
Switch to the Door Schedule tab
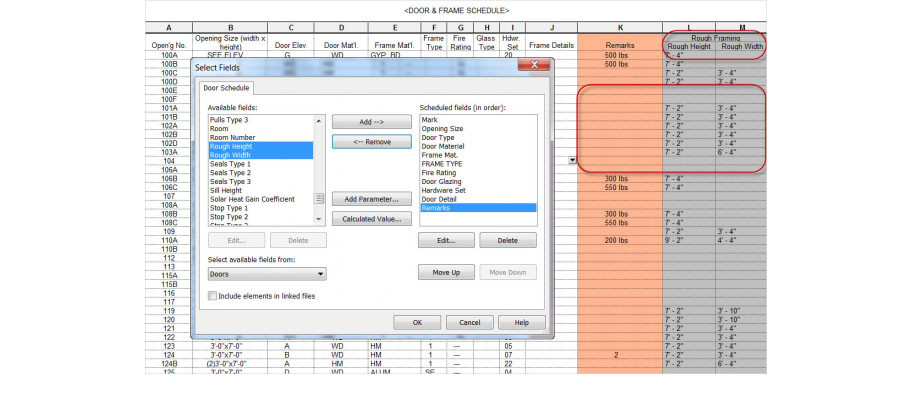click(226, 87)
